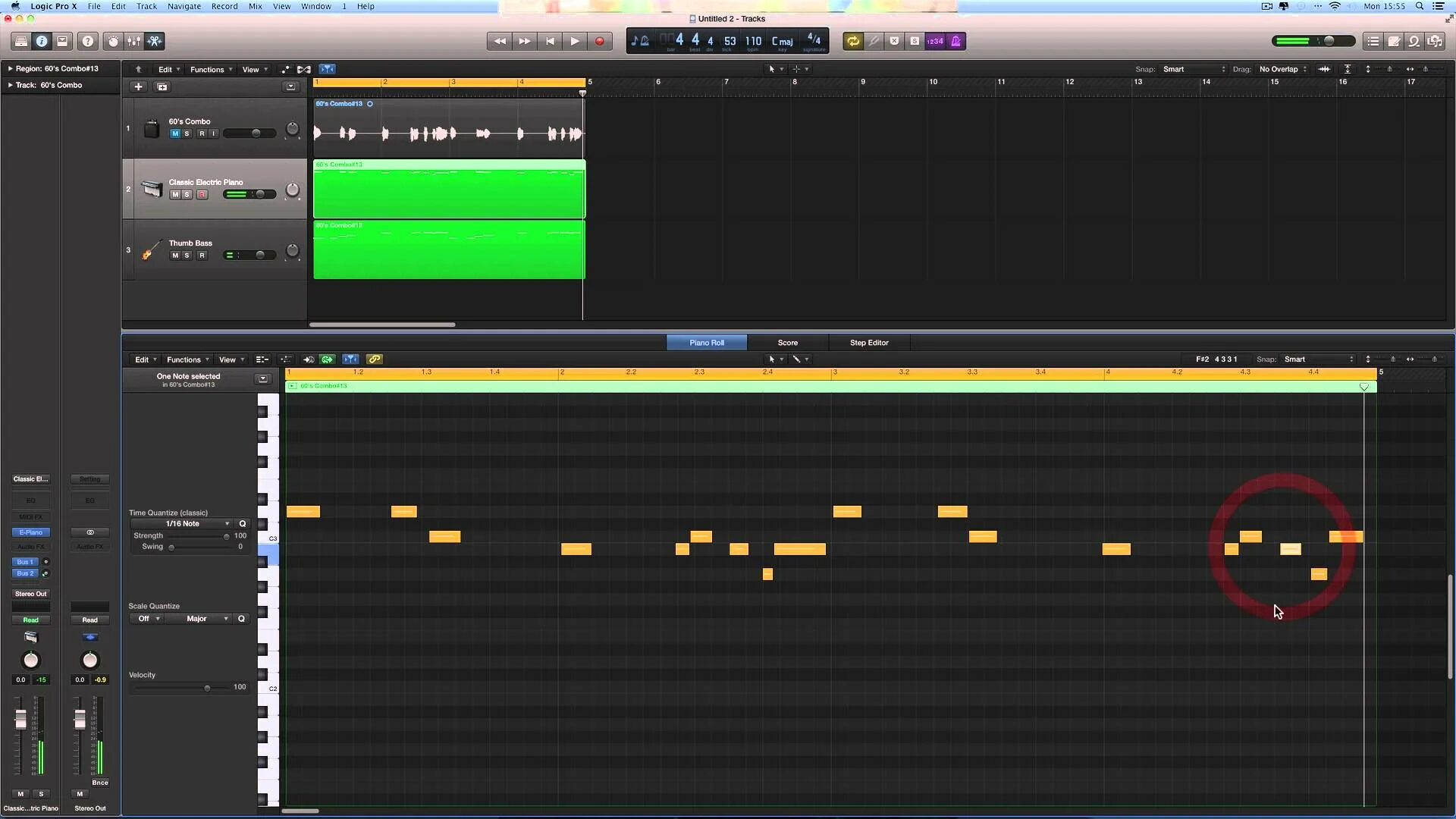Open the Navigate menu

tap(184, 6)
